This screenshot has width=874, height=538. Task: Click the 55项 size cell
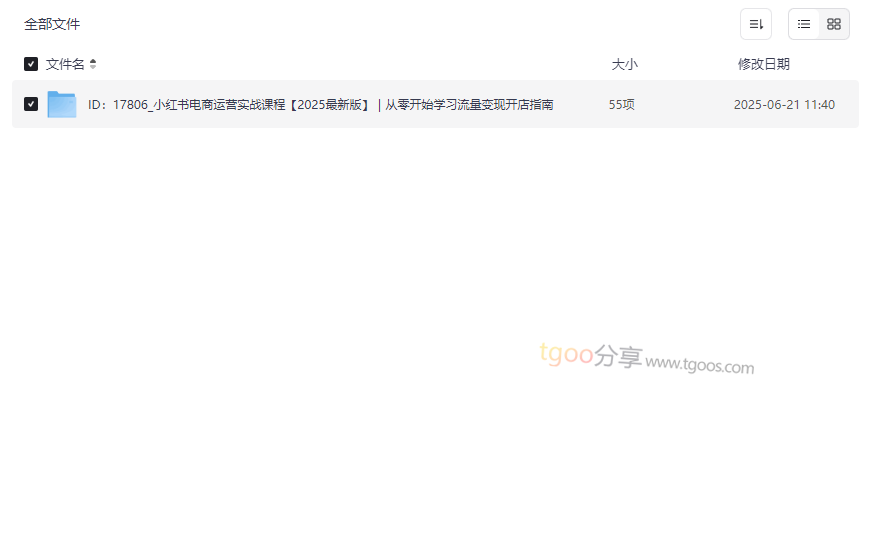pyautogui.click(x=621, y=105)
